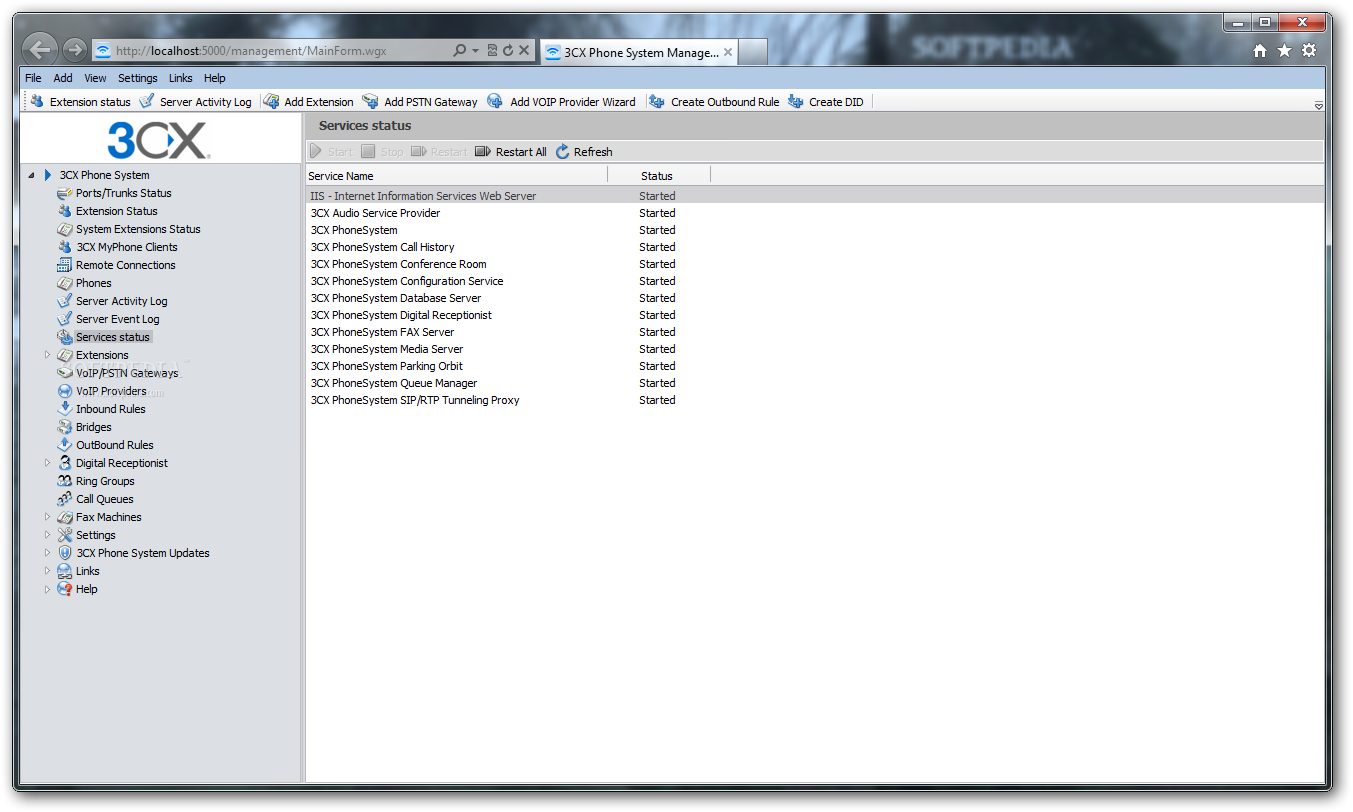
Task: Click Digital Receptionist icon in tree
Action: click(x=65, y=463)
